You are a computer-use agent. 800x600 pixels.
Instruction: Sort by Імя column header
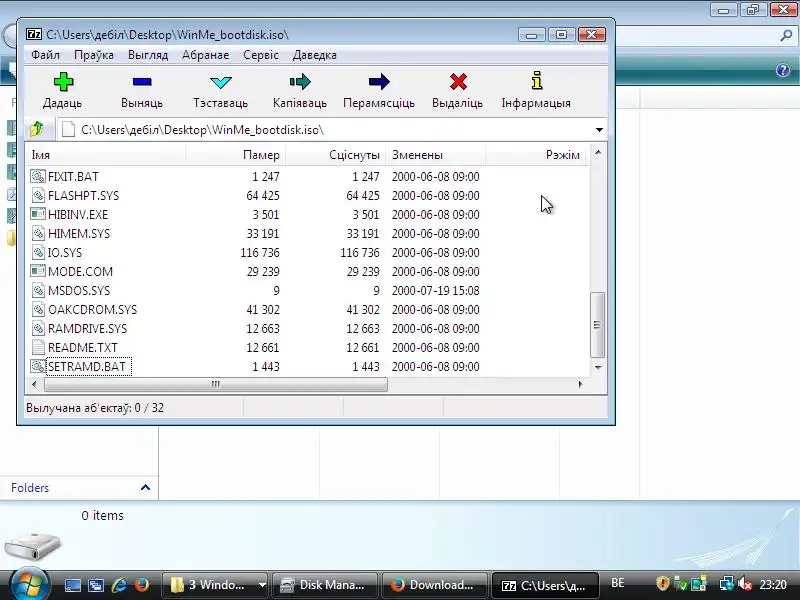point(105,155)
